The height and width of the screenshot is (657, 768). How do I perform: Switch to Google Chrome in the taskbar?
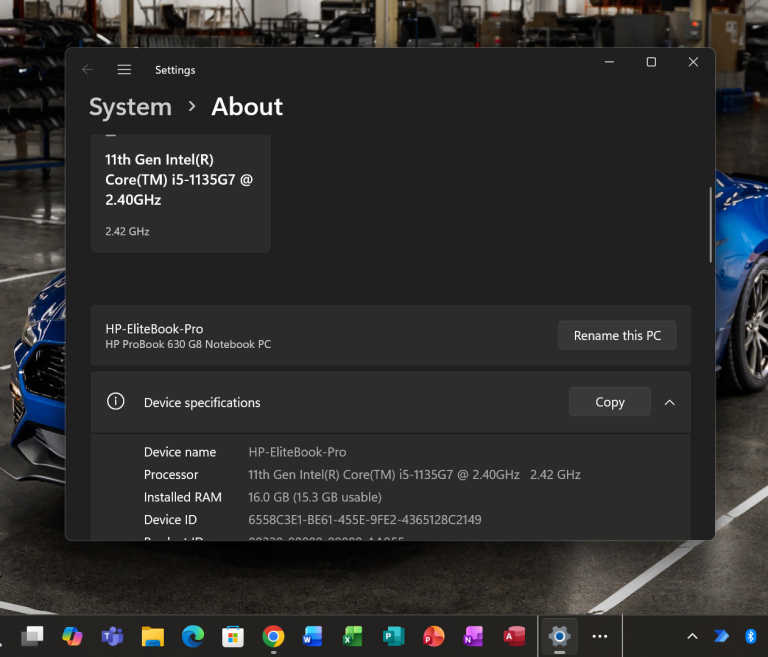272,636
